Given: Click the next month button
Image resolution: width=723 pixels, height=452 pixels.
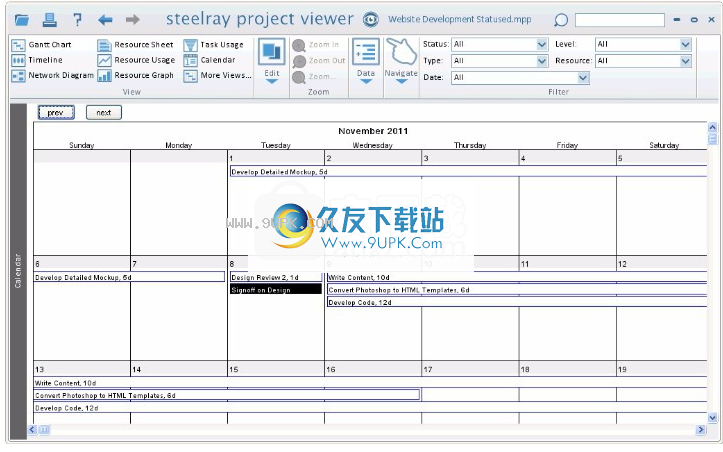Looking at the screenshot, I should pos(104,113).
